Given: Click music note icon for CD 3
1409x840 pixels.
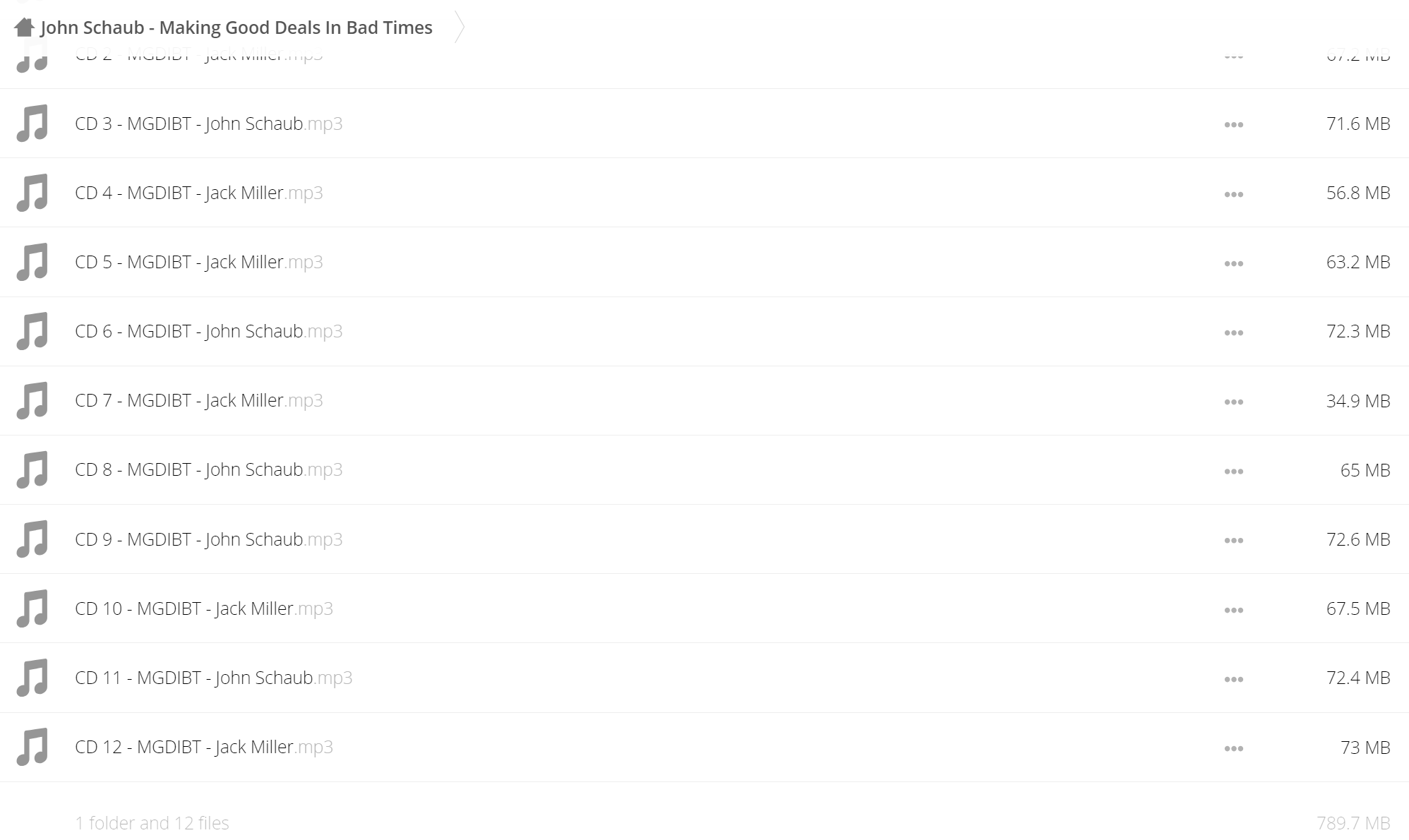Looking at the screenshot, I should click(x=32, y=124).
